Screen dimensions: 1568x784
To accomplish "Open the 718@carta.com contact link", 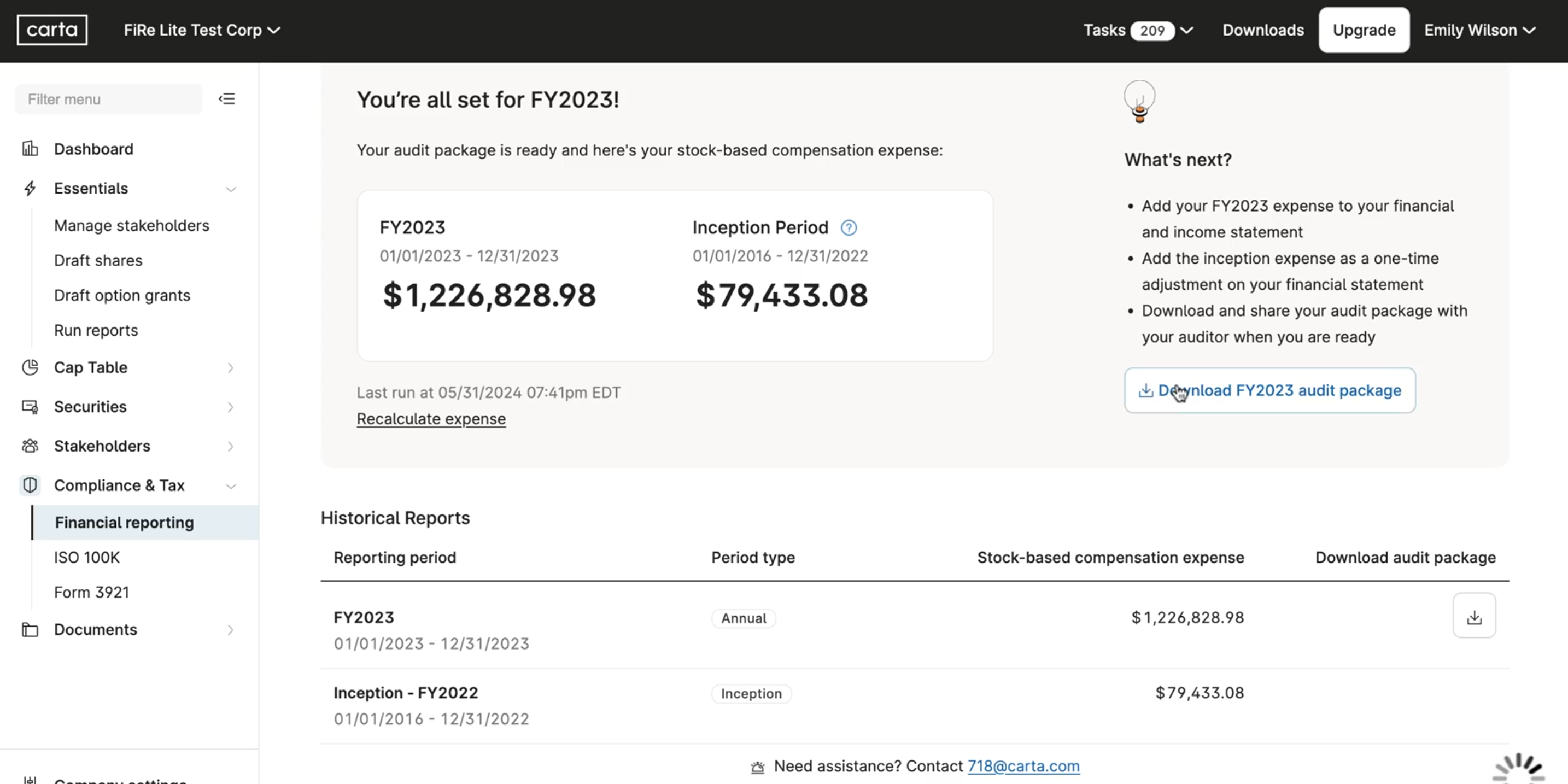I will click(x=1023, y=766).
